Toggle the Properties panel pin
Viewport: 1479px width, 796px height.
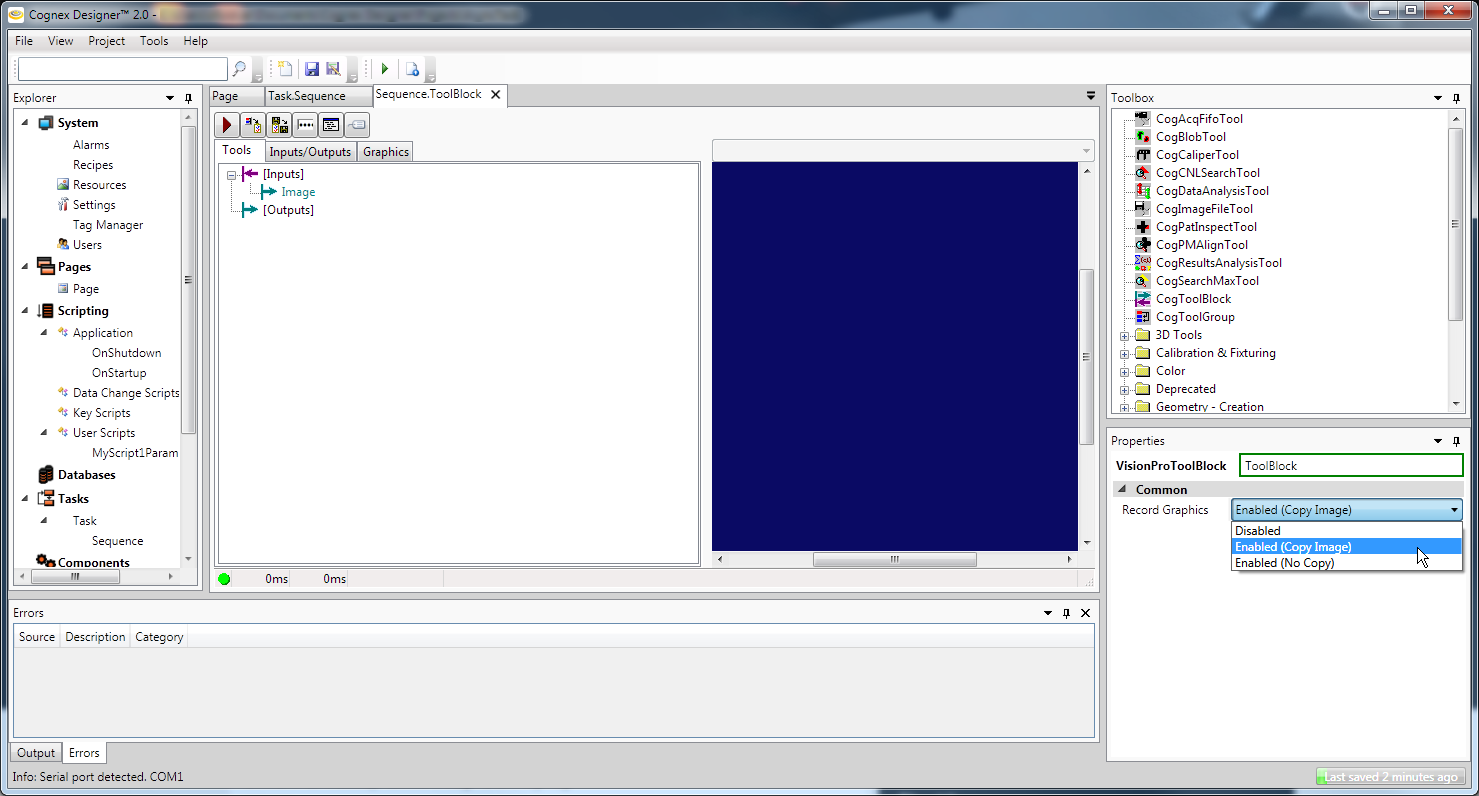coord(1455,441)
